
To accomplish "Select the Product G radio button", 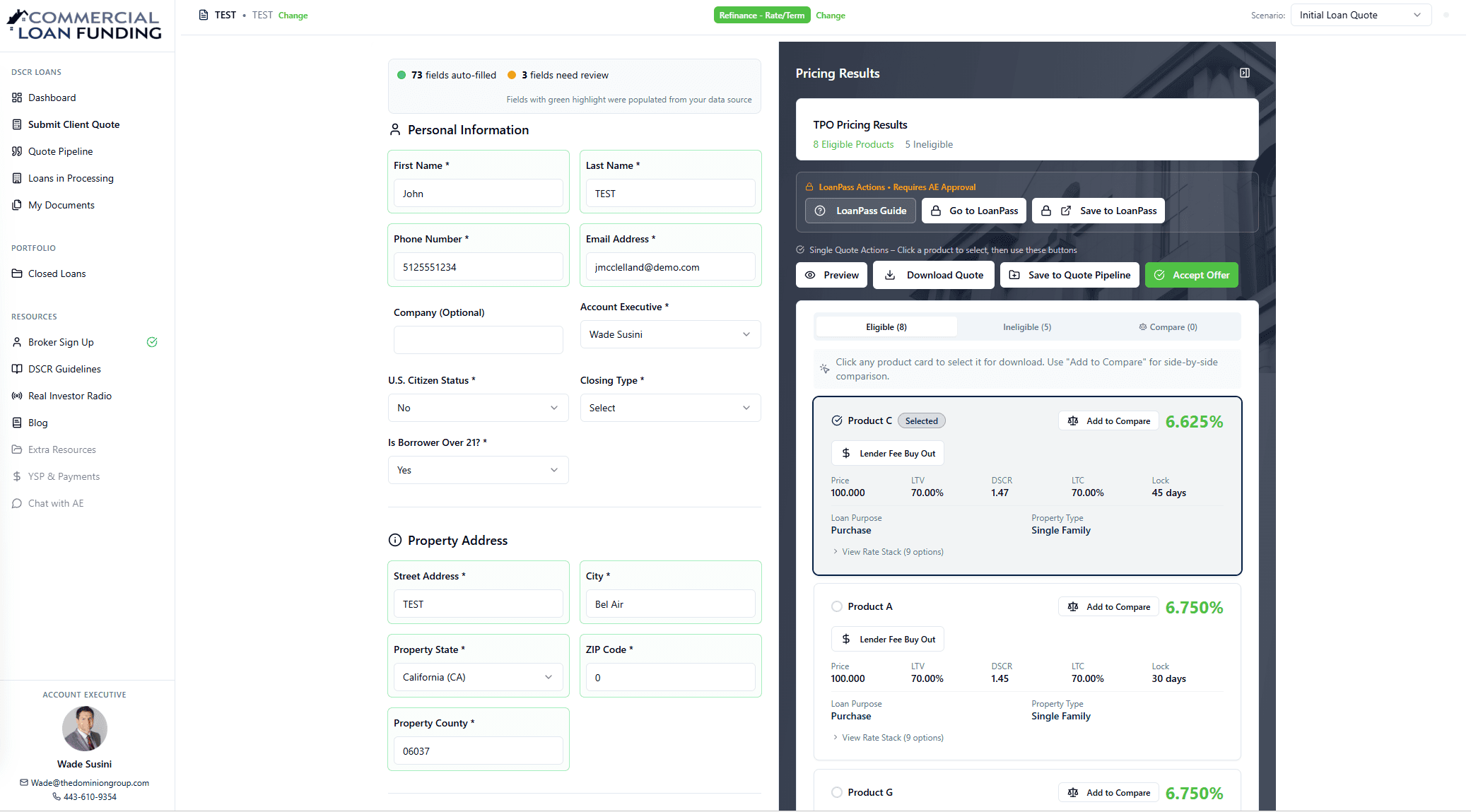I will click(x=837, y=792).
